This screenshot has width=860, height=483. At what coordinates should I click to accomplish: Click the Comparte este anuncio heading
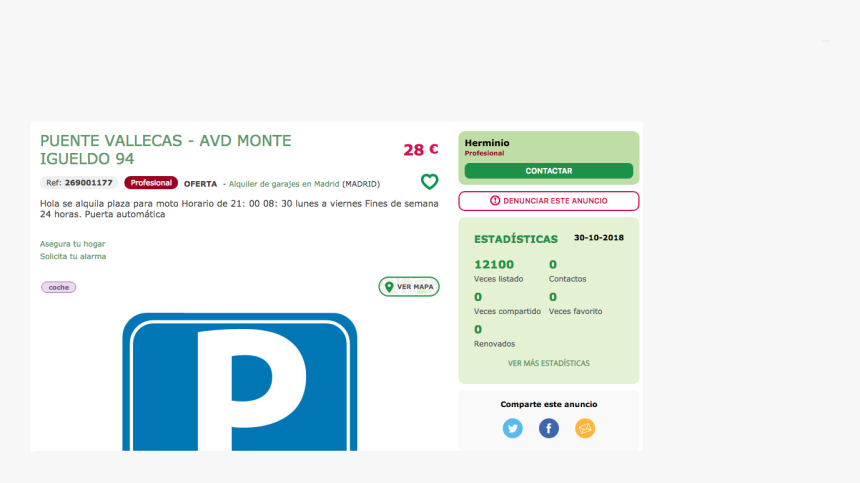tap(548, 405)
